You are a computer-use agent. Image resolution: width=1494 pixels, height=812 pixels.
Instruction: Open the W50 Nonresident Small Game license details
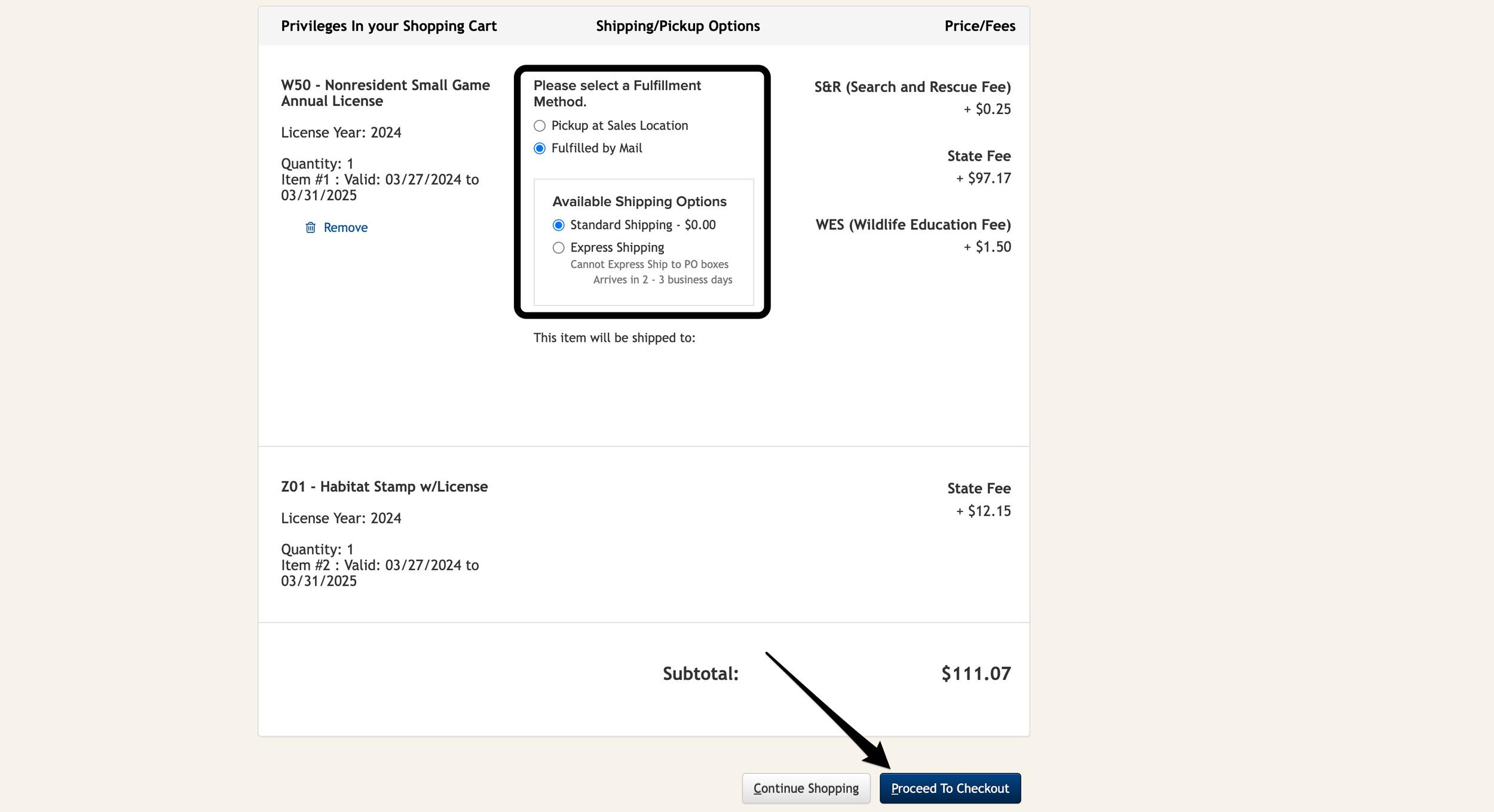click(385, 93)
